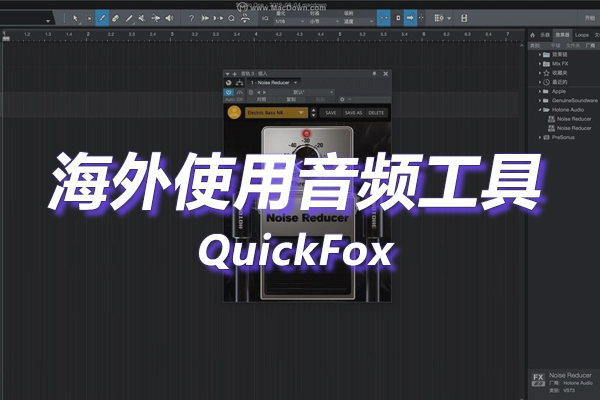Open the grid options icon dropdown
600x400 pixels.
(x=442, y=18)
